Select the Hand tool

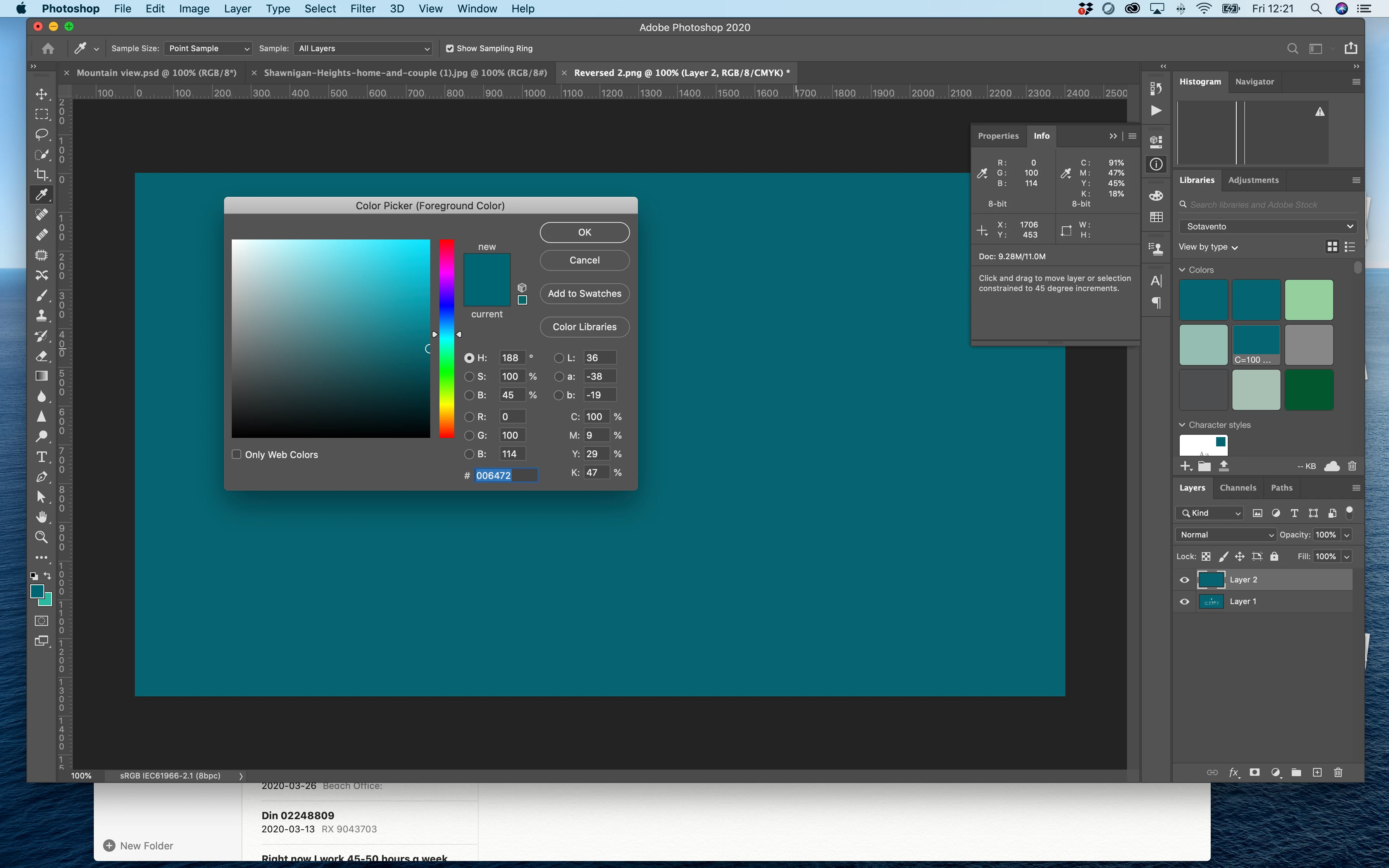click(41, 517)
